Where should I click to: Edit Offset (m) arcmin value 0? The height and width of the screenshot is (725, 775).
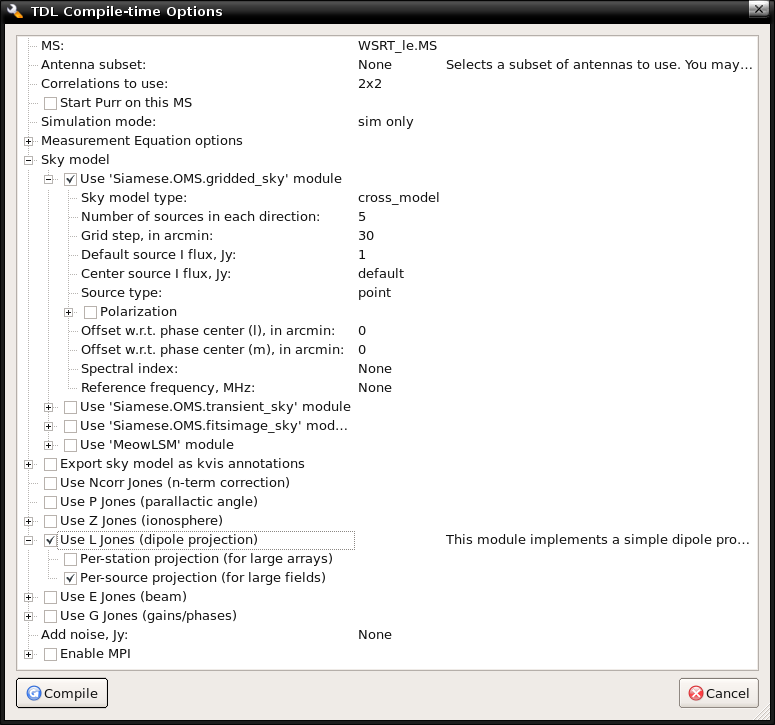coord(362,350)
